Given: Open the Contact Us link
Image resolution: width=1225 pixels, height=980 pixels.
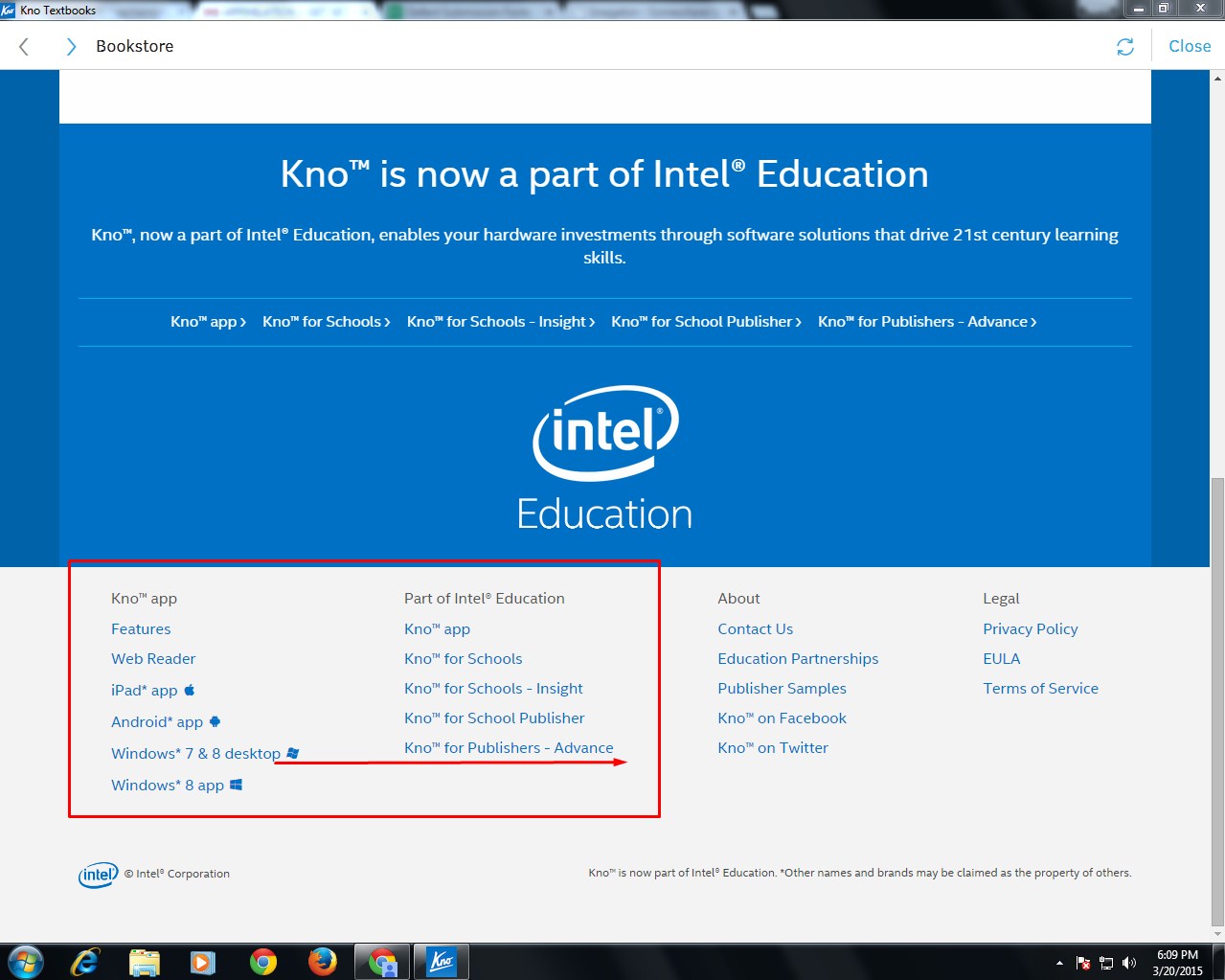Looking at the screenshot, I should coord(756,629).
